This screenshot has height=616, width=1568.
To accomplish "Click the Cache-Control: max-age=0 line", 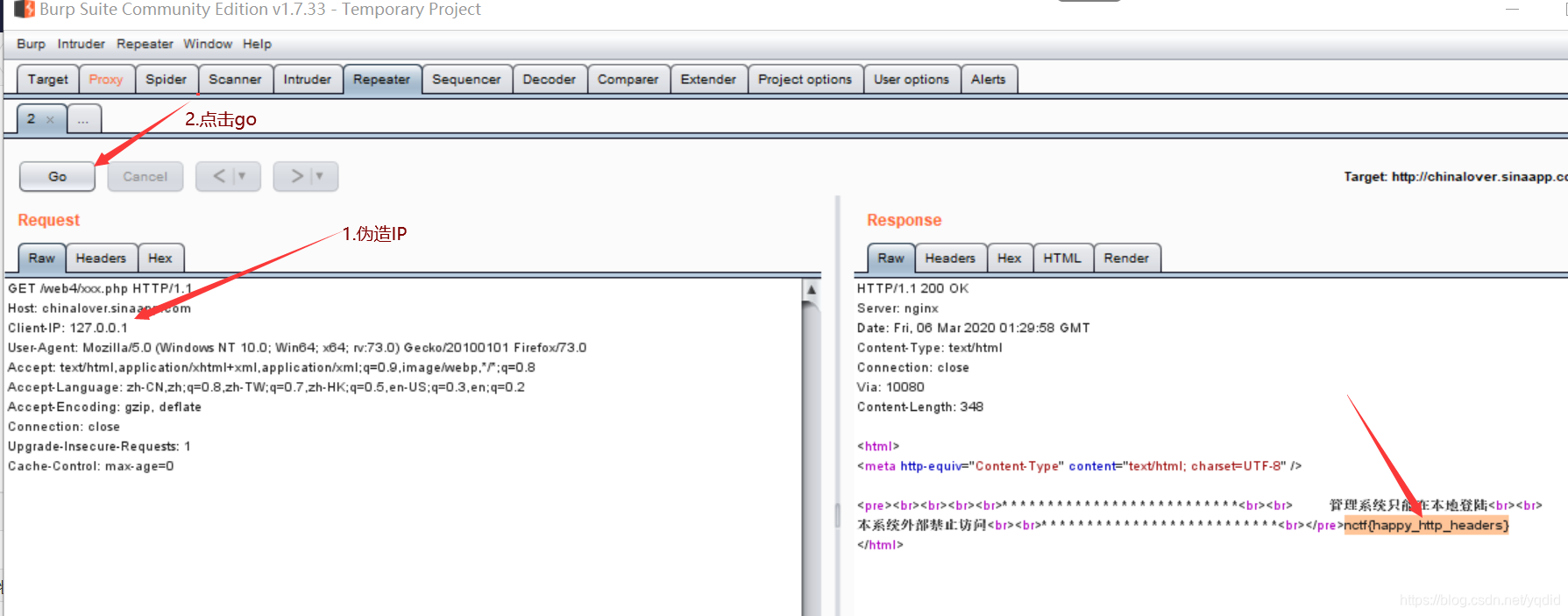I will tap(91, 466).
